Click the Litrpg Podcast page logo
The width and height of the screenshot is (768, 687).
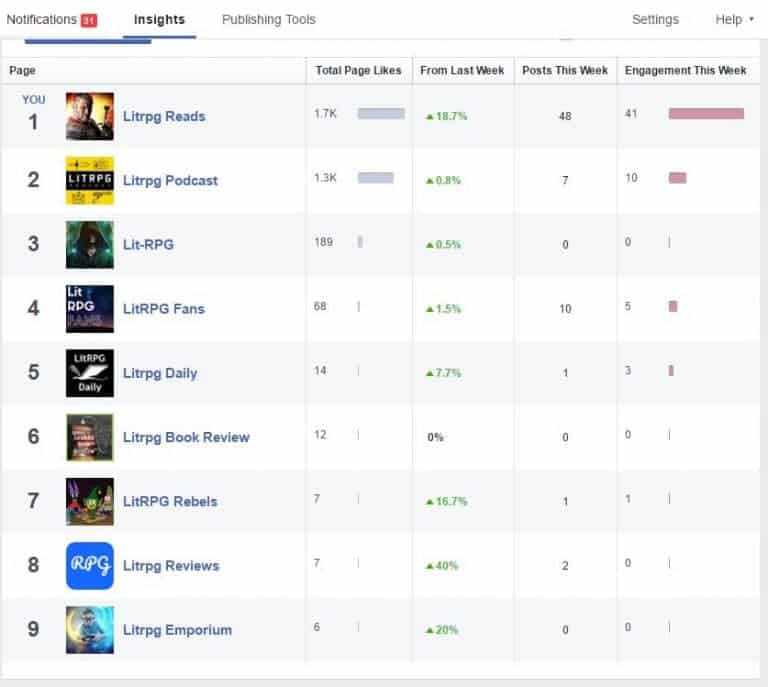click(x=89, y=180)
